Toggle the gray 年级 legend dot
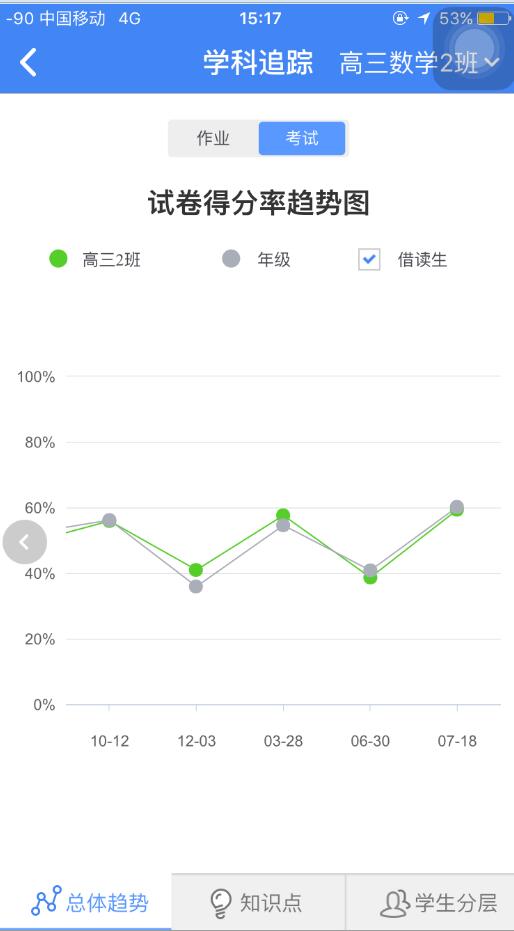 point(231,259)
